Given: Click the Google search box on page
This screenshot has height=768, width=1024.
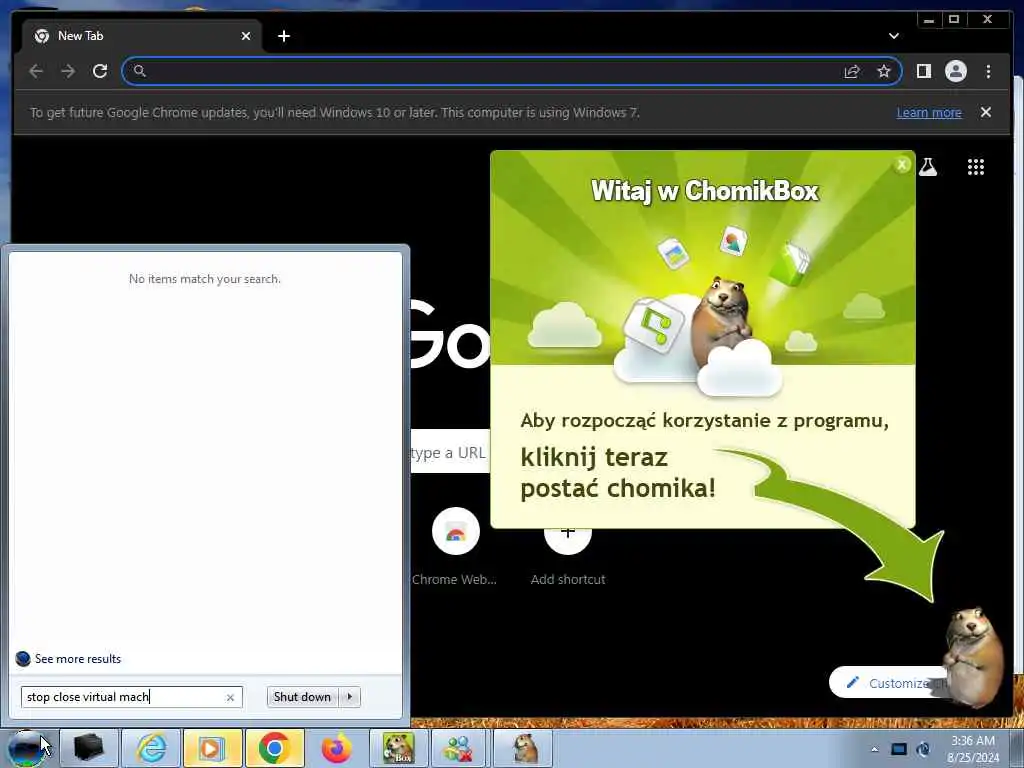Looking at the screenshot, I should [x=451, y=453].
